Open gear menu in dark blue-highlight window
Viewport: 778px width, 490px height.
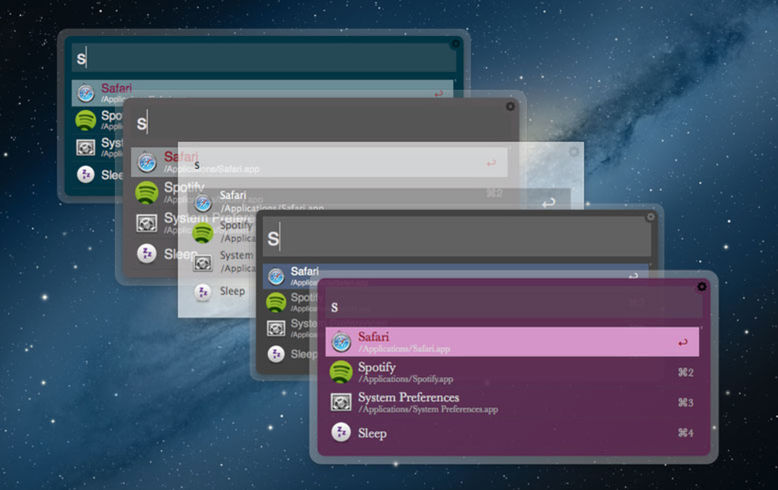(650, 217)
